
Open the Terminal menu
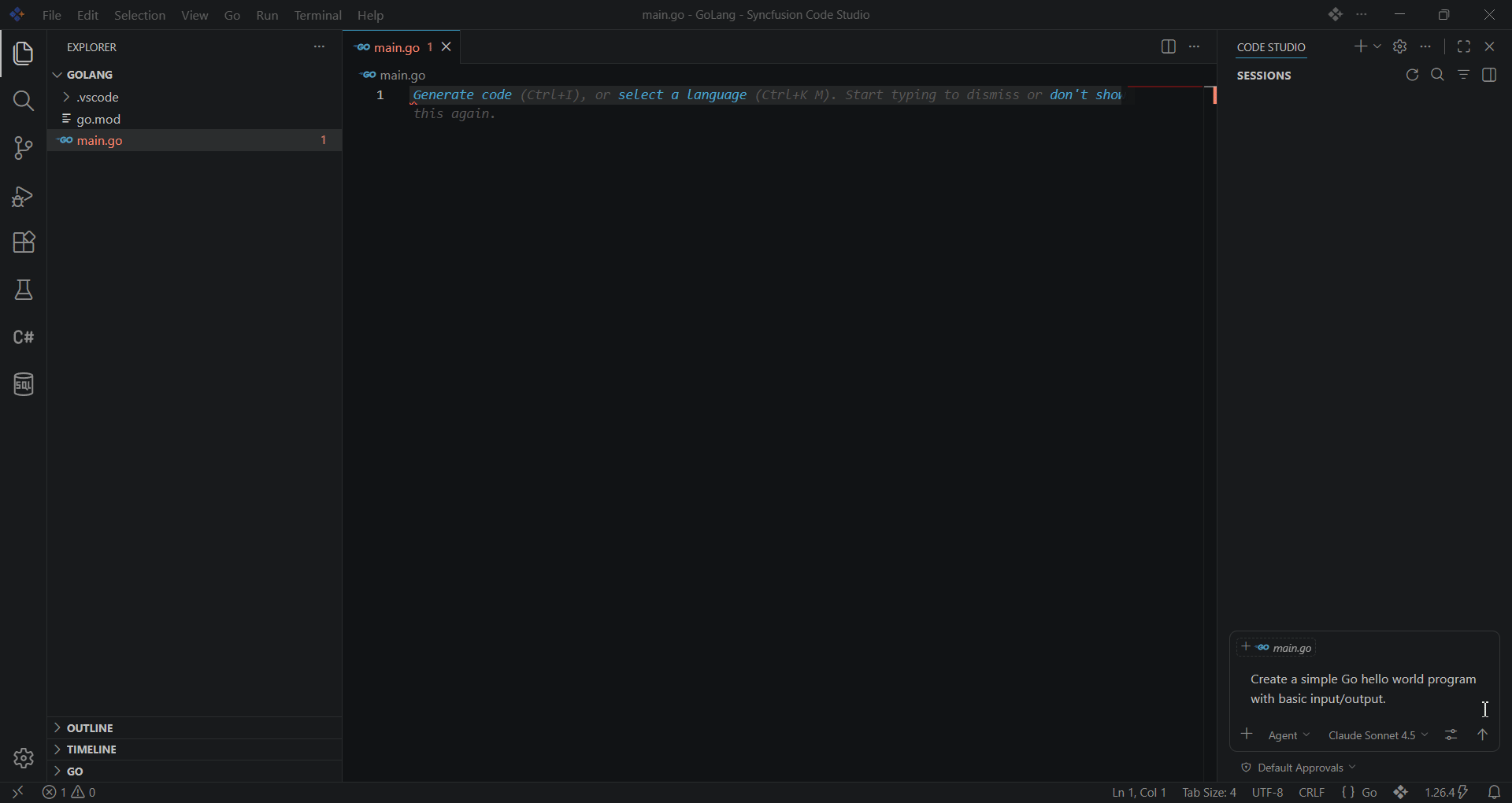pos(318,16)
